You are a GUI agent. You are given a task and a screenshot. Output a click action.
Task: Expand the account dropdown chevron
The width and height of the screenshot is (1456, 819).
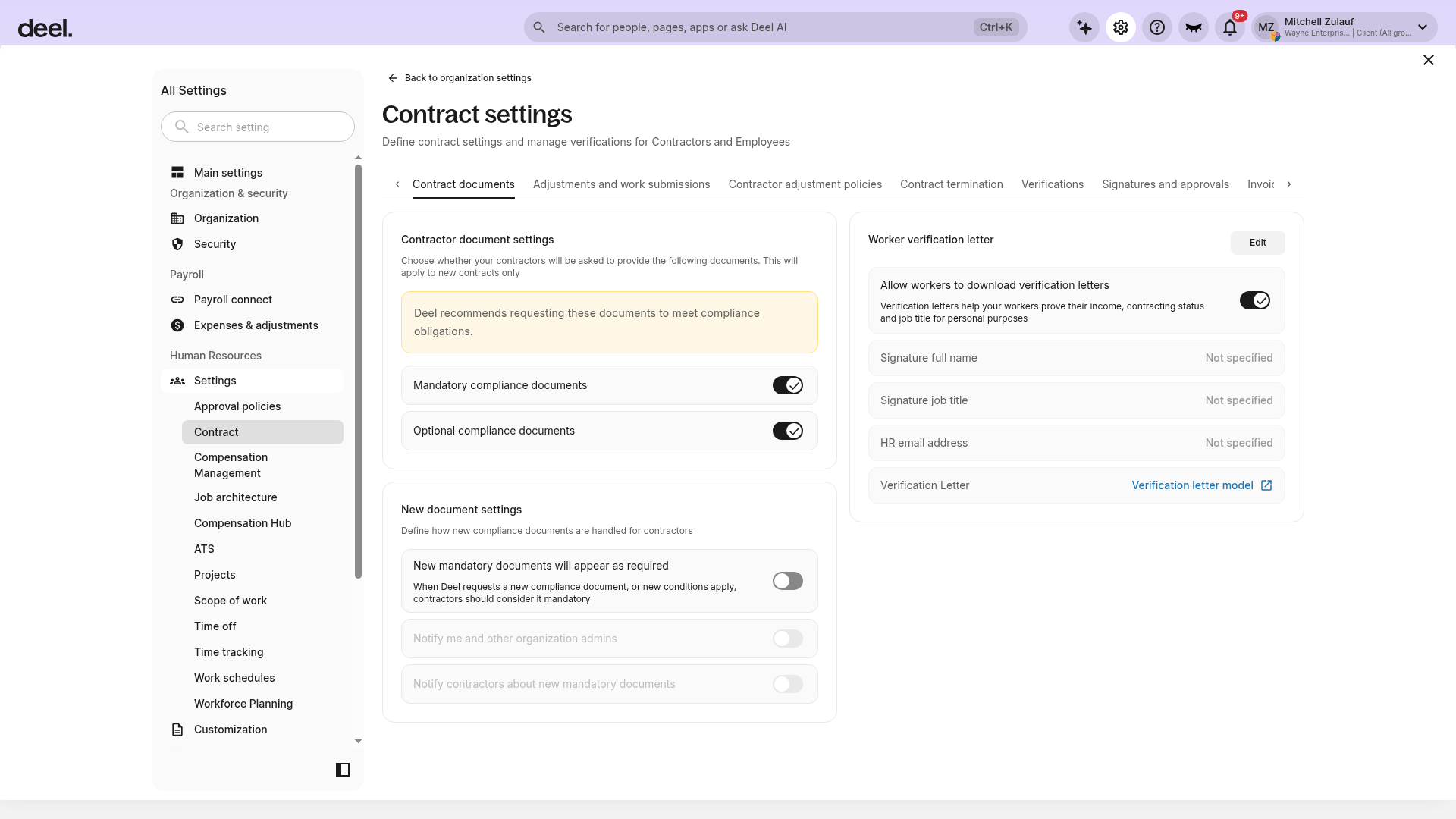[1423, 27]
